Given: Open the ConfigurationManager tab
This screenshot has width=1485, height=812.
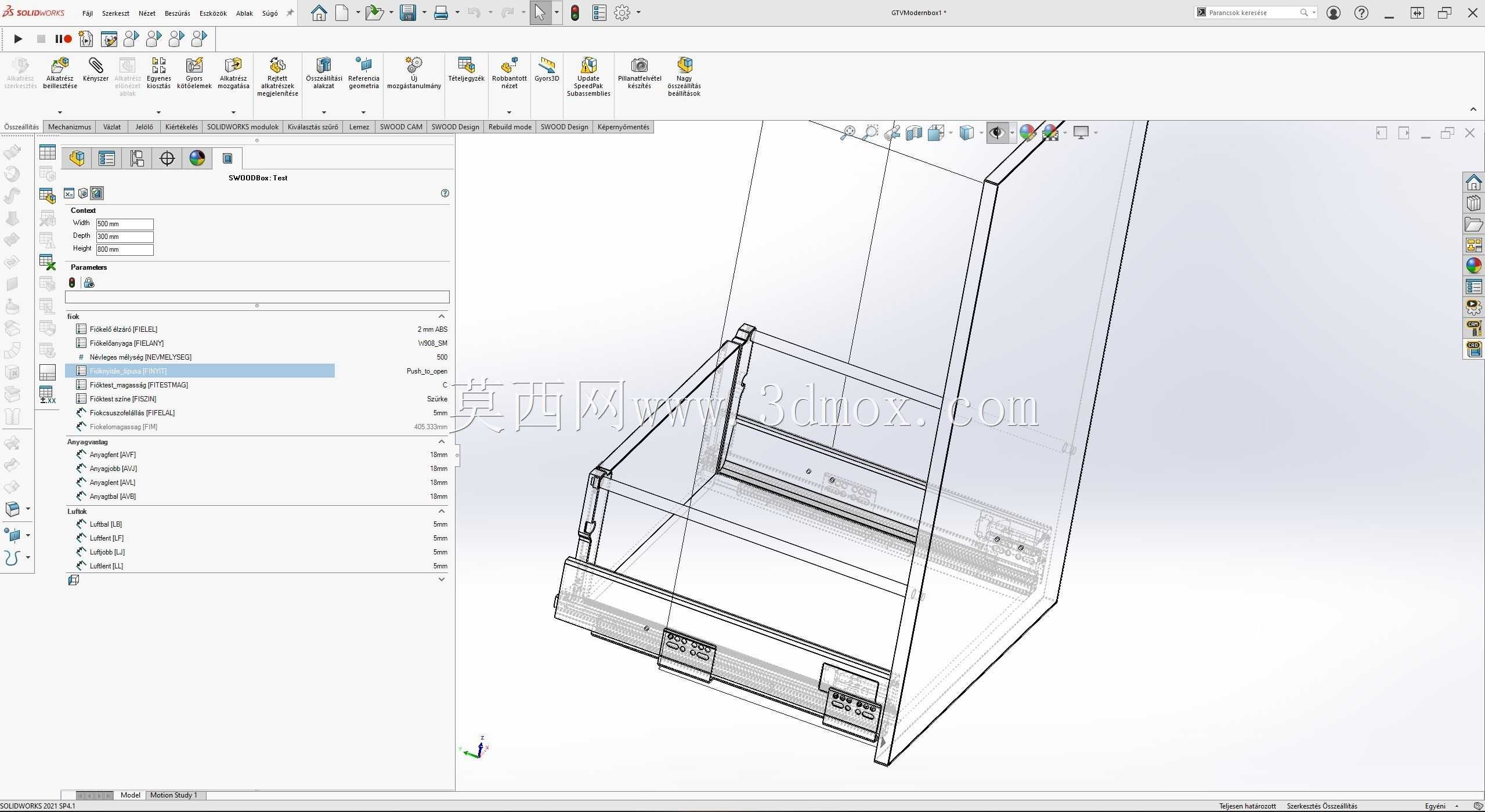Looking at the screenshot, I should pos(137,158).
